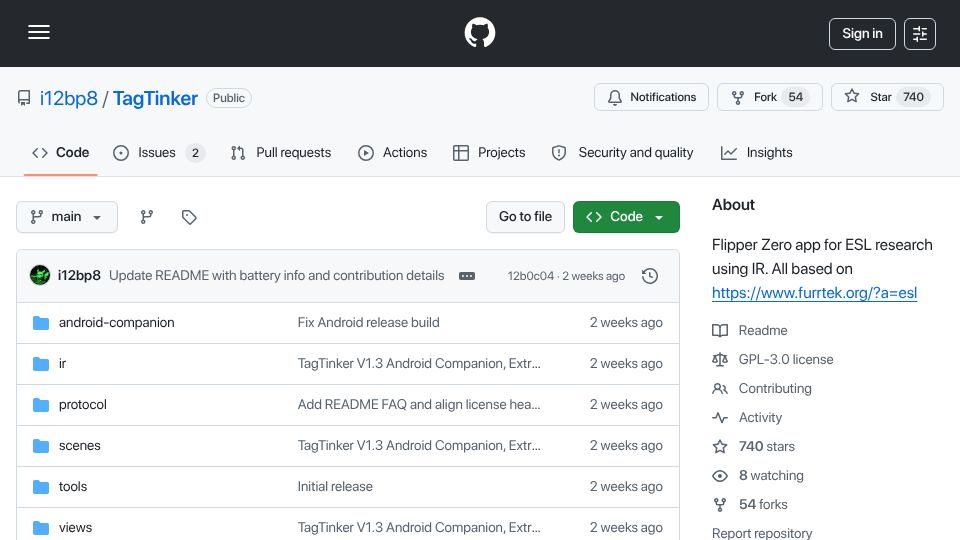Image resolution: width=960 pixels, height=540 pixels.
Task: Switch to the Code tab
Action: (x=61, y=152)
